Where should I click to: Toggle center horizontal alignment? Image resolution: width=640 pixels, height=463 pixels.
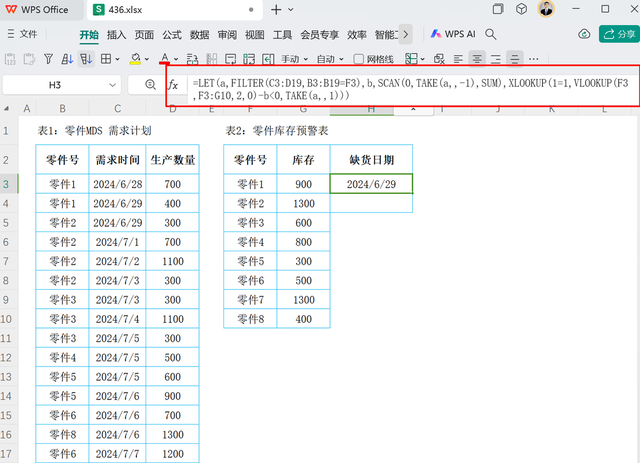(x=477, y=59)
